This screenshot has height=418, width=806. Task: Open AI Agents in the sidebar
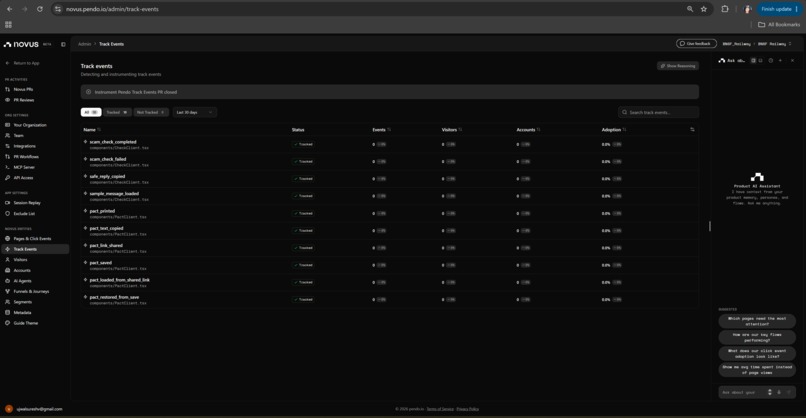point(22,281)
